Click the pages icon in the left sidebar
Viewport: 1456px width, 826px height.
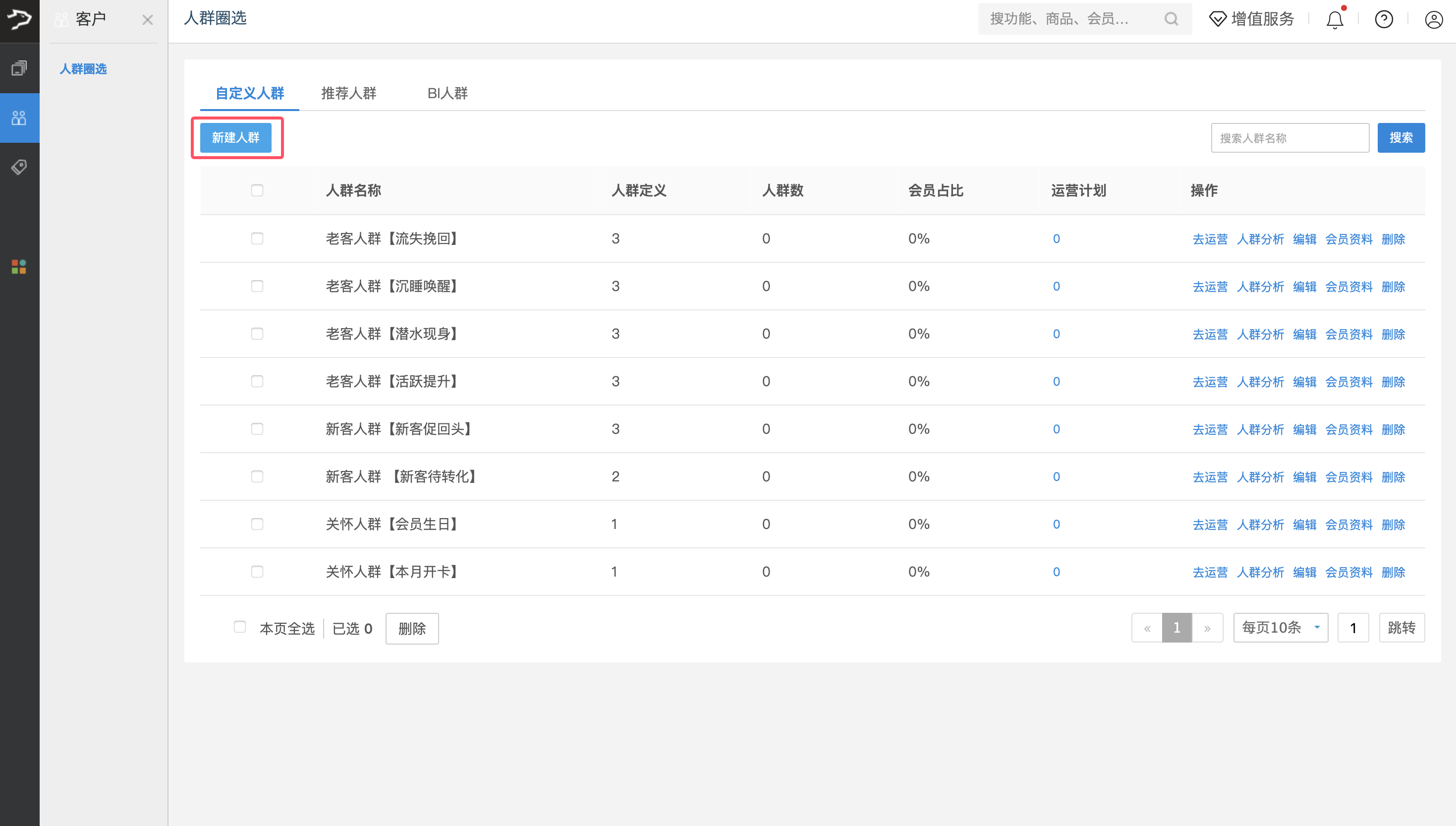coord(19,67)
